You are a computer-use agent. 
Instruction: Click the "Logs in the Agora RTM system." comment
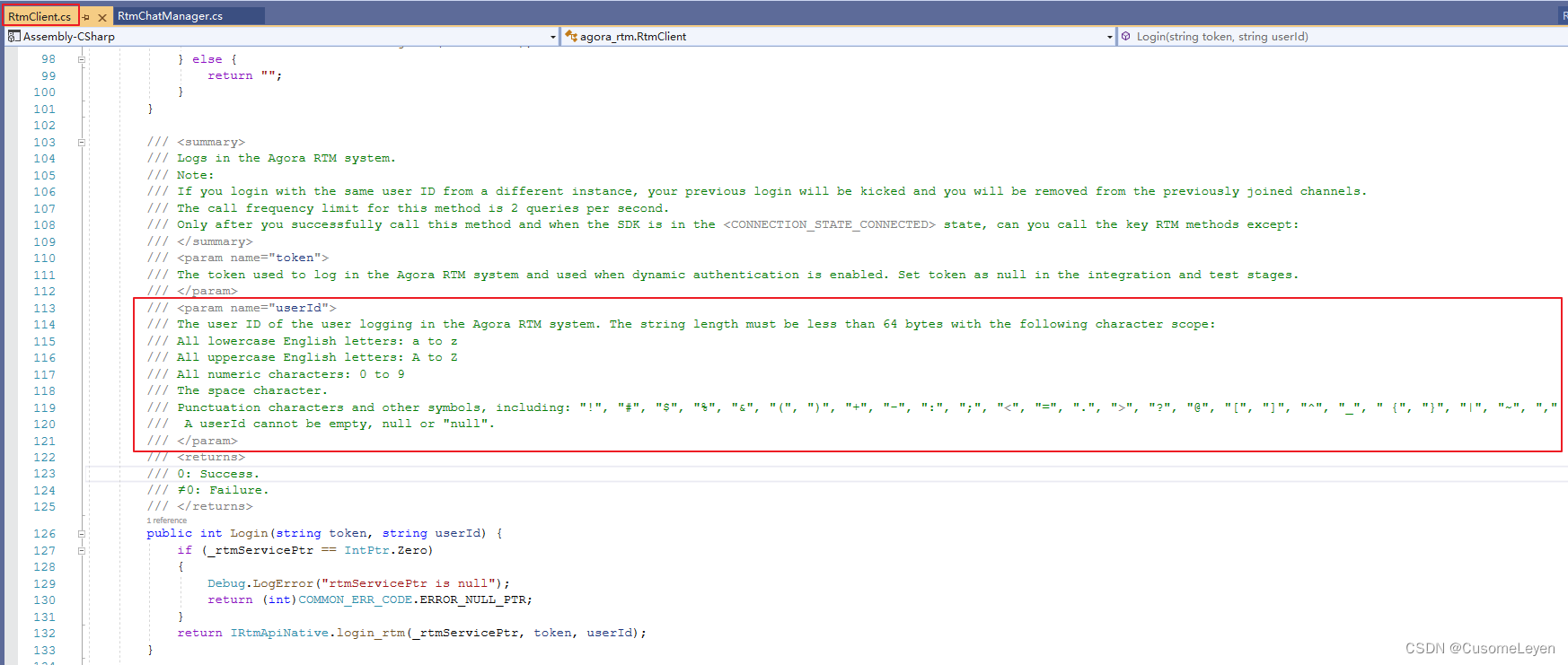(x=271, y=158)
